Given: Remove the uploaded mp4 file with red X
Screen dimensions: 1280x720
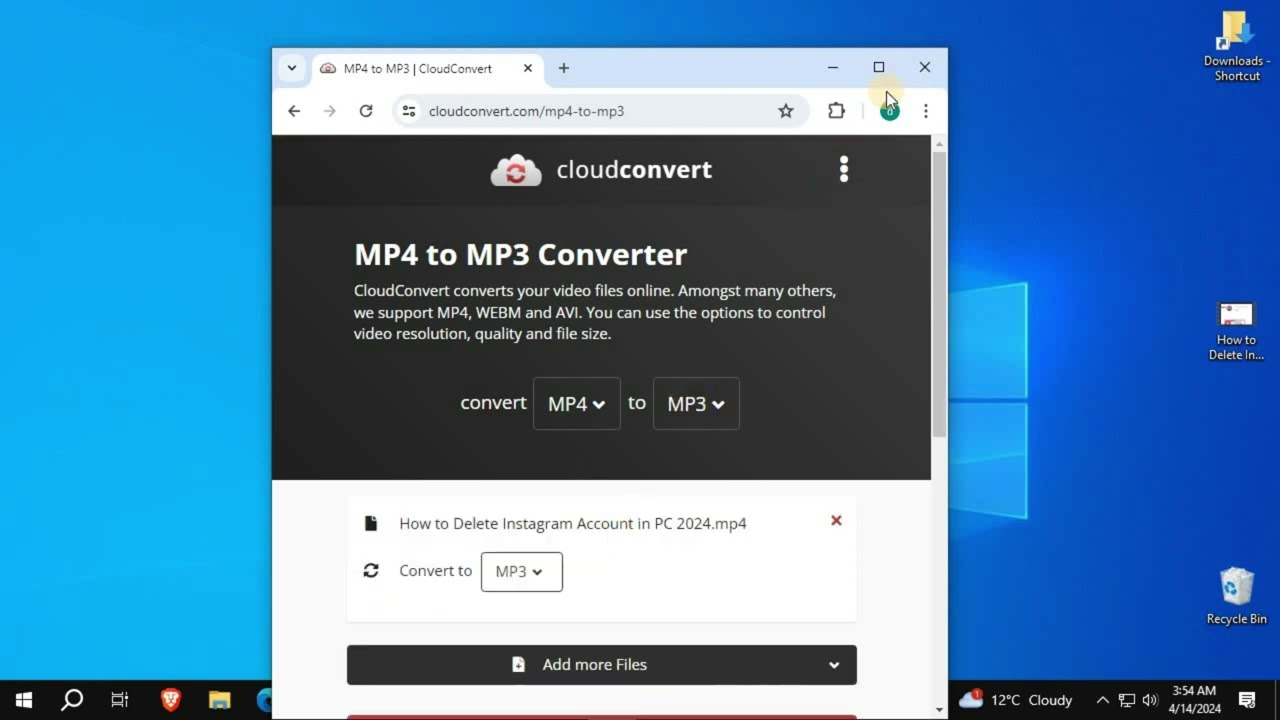Looking at the screenshot, I should coord(836,520).
